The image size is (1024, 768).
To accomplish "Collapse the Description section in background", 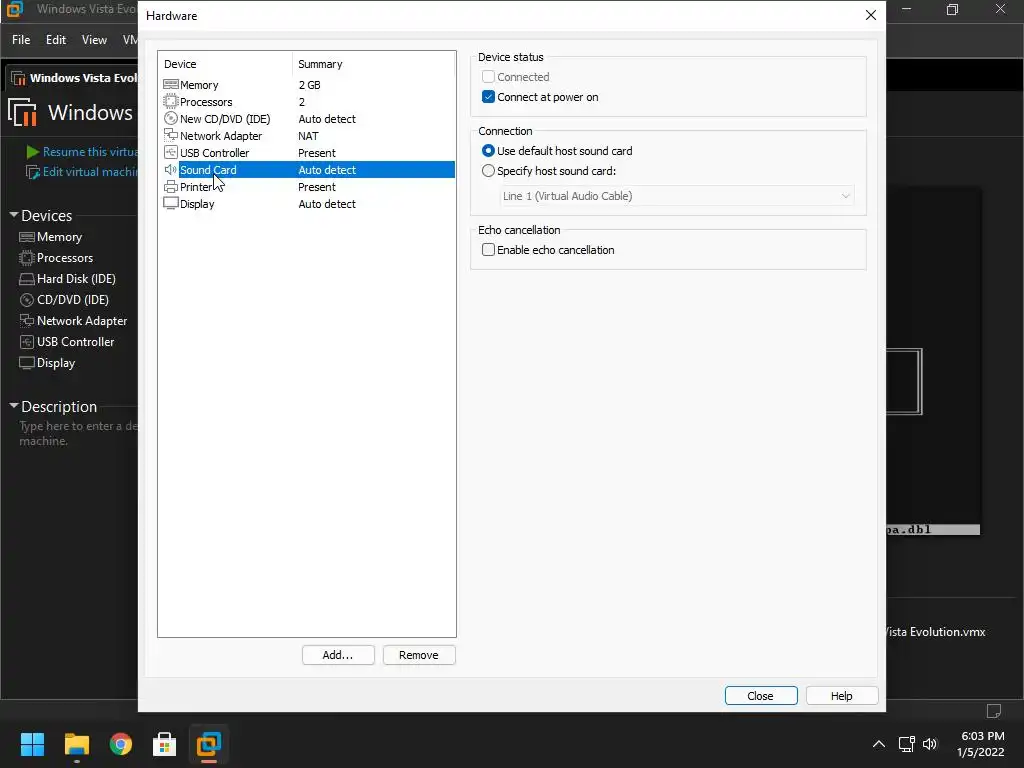I will pos(14,406).
